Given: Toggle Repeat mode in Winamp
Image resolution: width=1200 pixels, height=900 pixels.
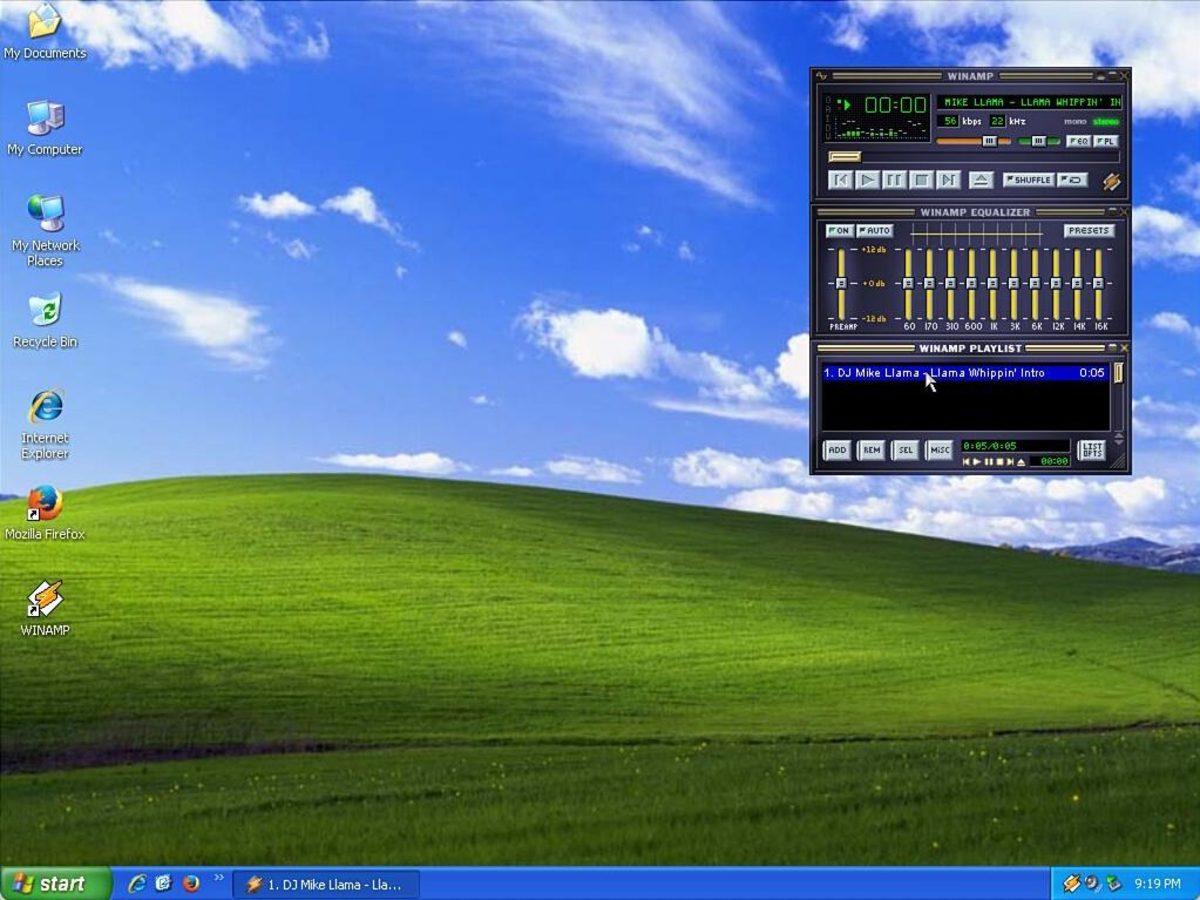Looking at the screenshot, I should click(1073, 180).
